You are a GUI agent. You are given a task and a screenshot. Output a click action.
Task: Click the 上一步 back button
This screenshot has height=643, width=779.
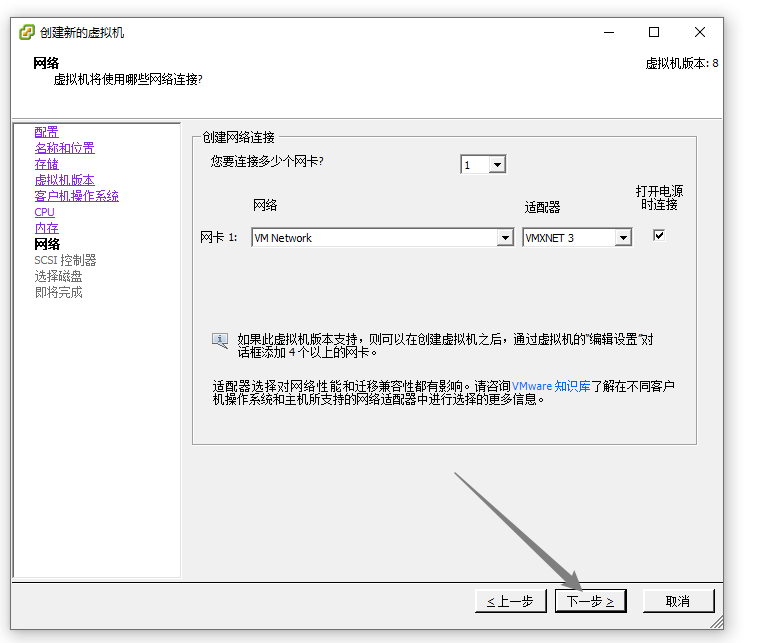511,601
